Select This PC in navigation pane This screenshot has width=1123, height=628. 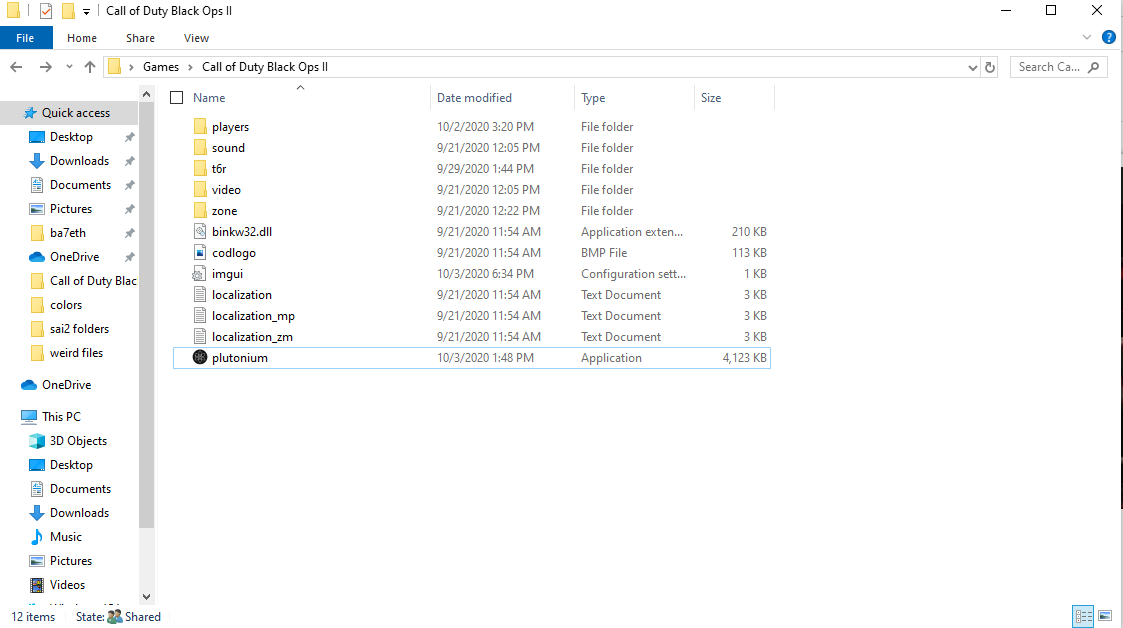click(51, 417)
